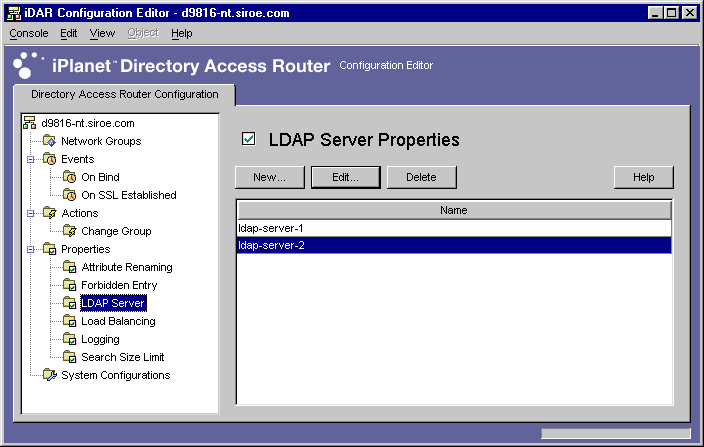Select the d9816-nt.siroe.com tree root label
Image resolution: width=704 pixels, height=447 pixels.
click(x=88, y=123)
